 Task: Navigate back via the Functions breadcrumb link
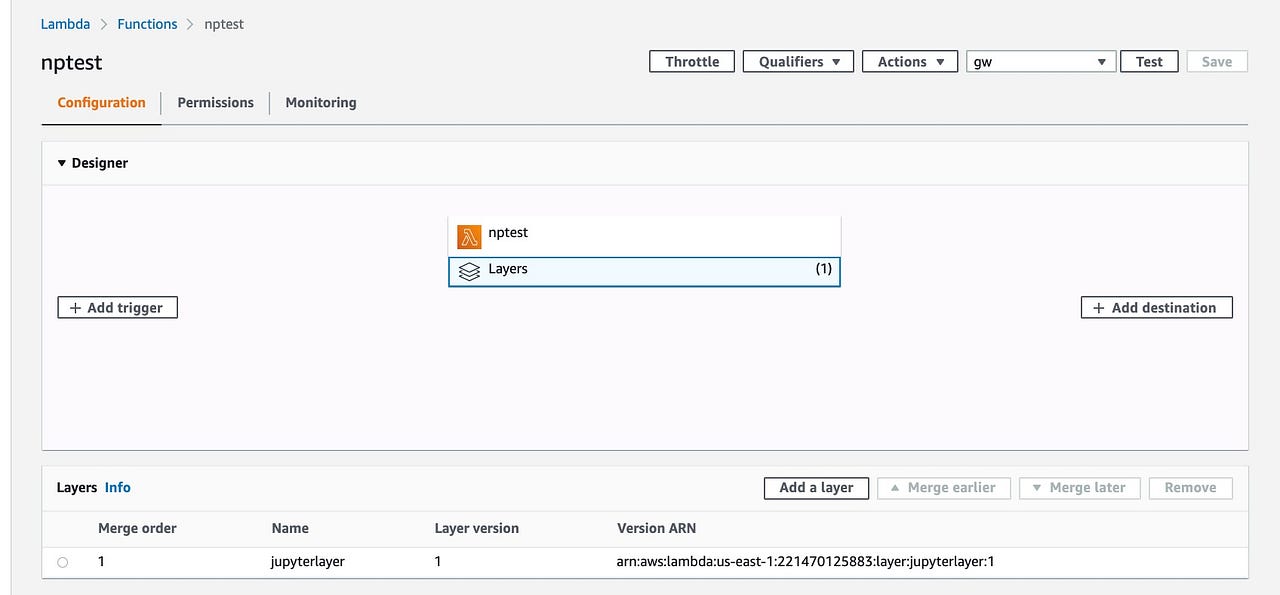pos(147,23)
